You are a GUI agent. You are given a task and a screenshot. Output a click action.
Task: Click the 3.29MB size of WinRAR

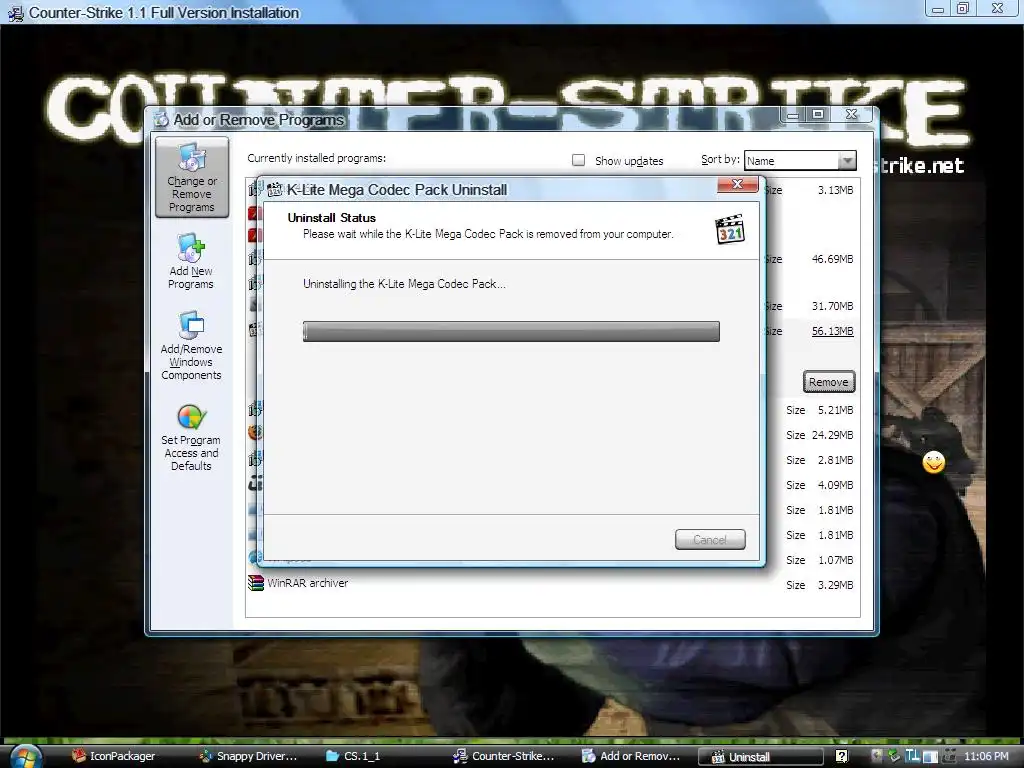(835, 585)
